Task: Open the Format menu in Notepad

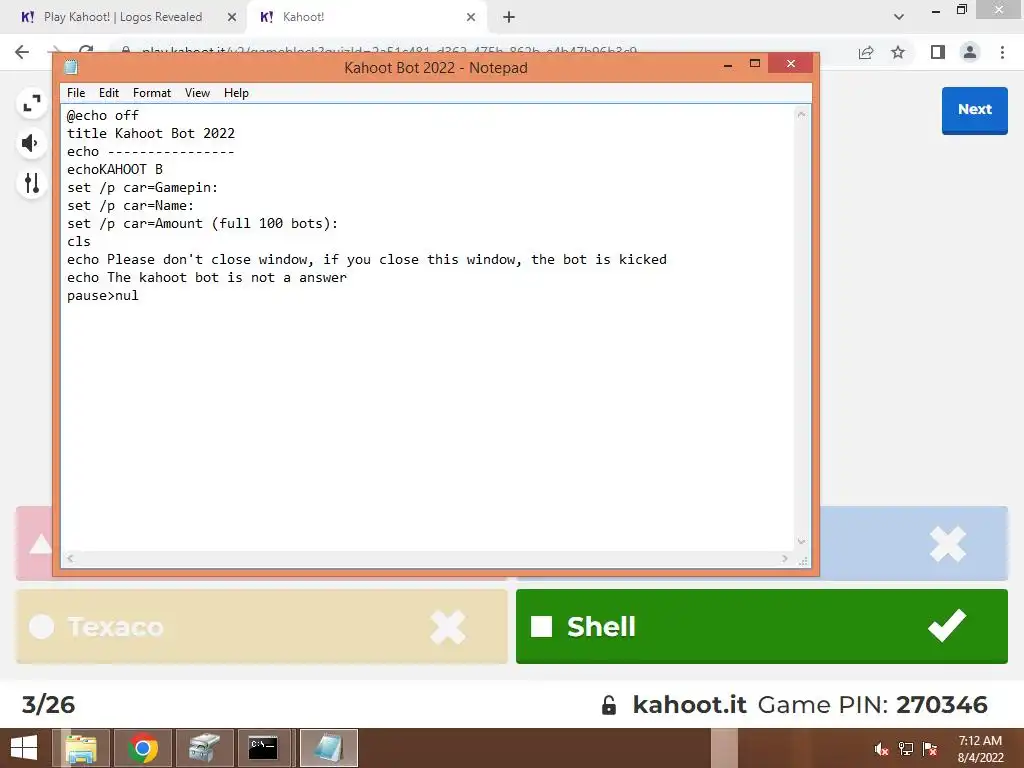Action: (x=152, y=93)
